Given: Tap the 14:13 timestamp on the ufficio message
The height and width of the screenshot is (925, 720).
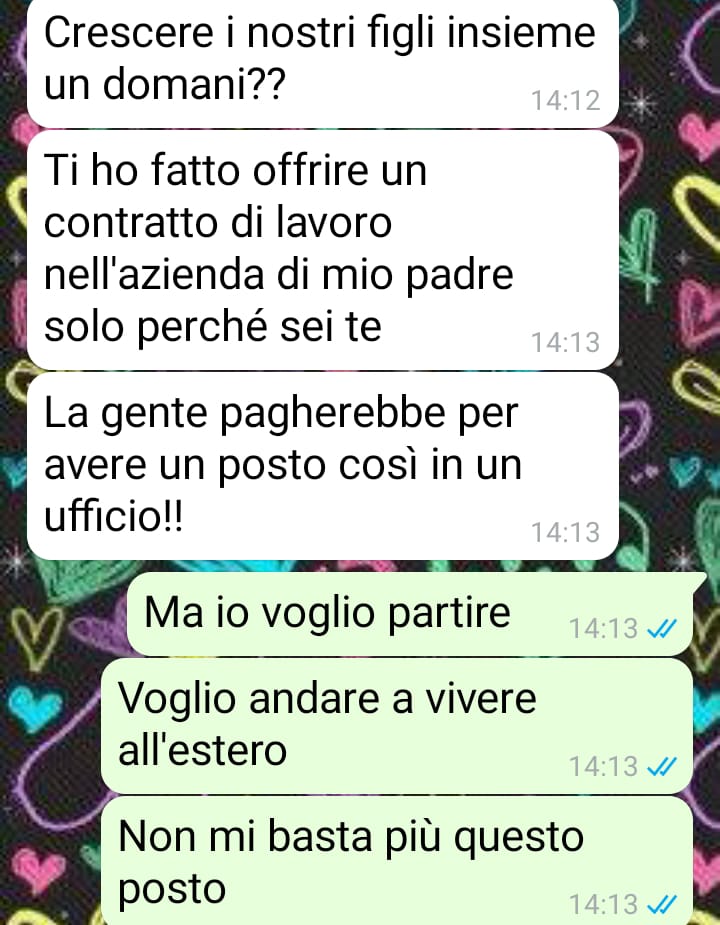Looking at the screenshot, I should pyautogui.click(x=565, y=533).
